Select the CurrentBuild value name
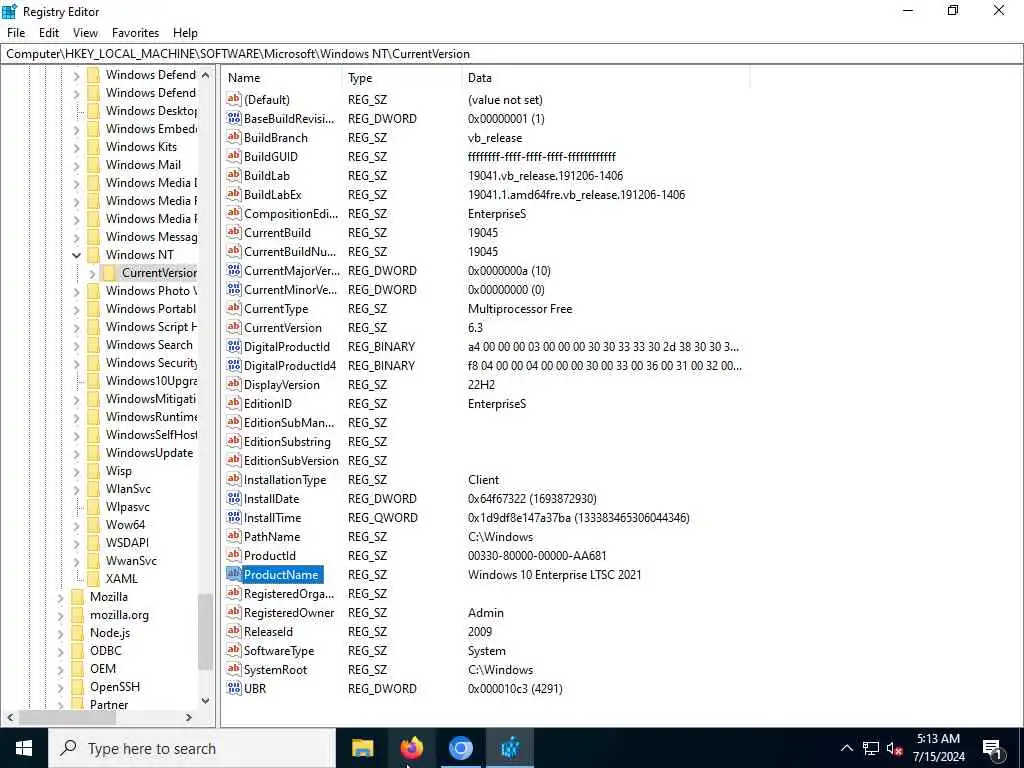Image resolution: width=1024 pixels, height=768 pixels. click(x=277, y=232)
